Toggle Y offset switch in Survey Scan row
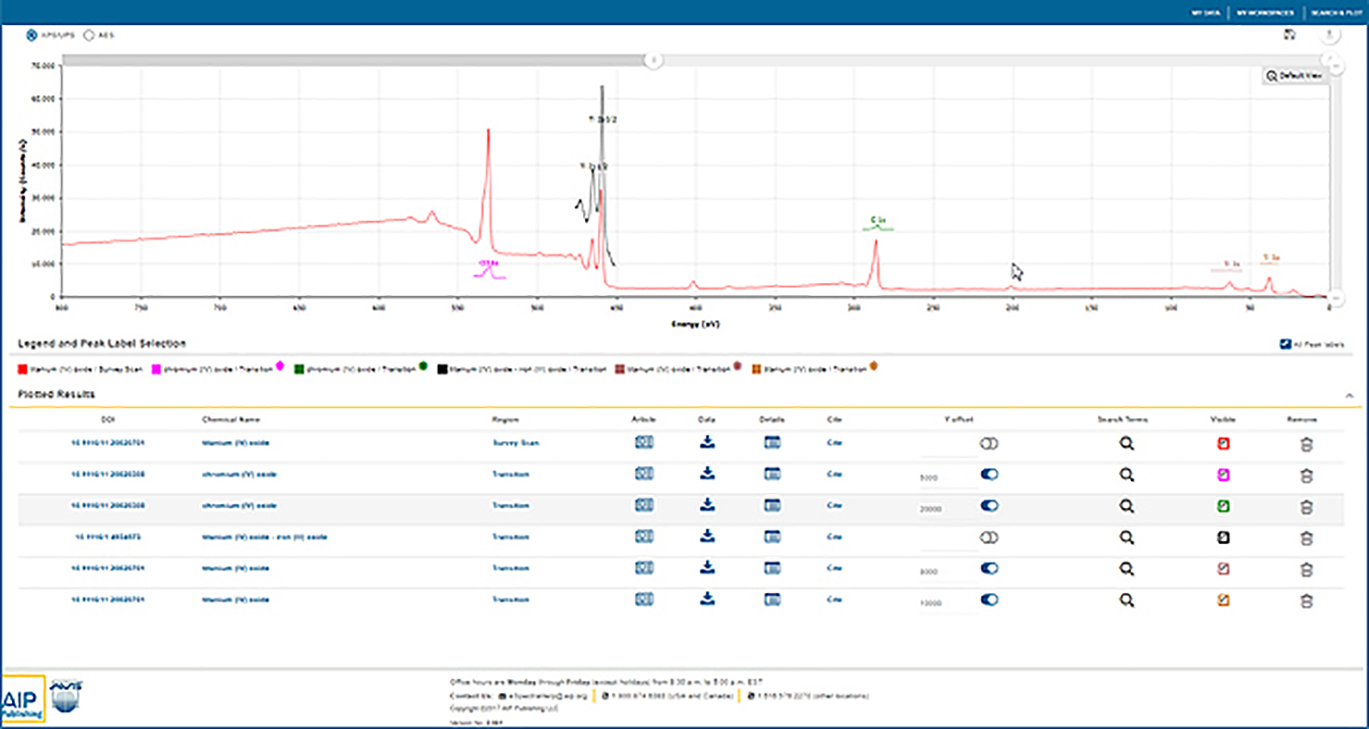The width and height of the screenshot is (1369, 729). pyautogui.click(x=990, y=443)
